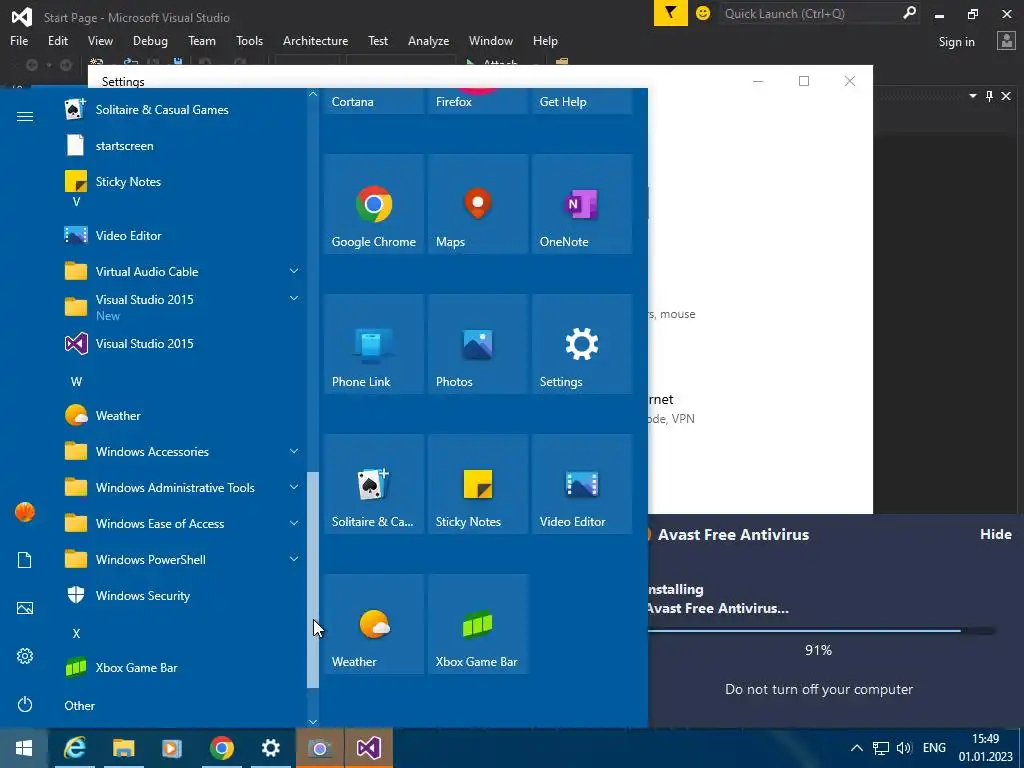Open the clock and date flyout
1024x768 pixels.
pyautogui.click(x=985, y=748)
